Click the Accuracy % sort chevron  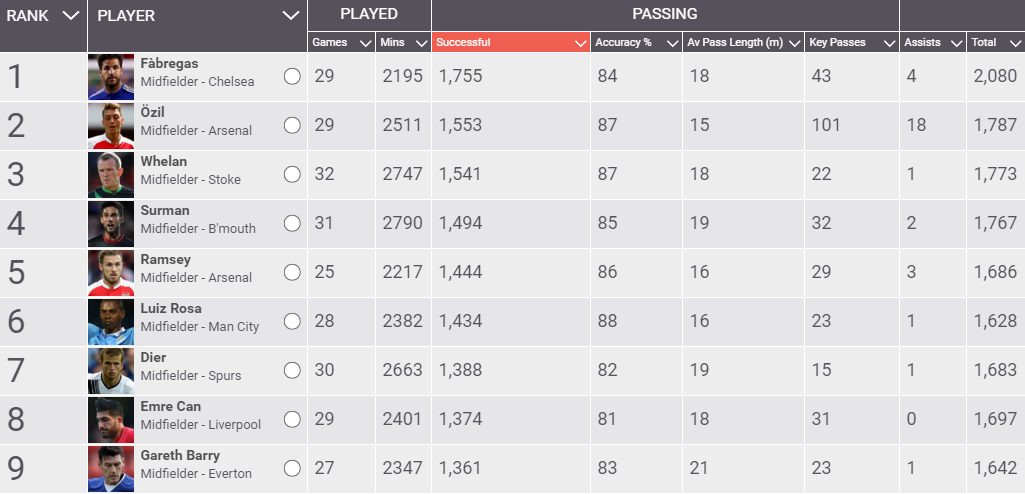click(x=673, y=43)
